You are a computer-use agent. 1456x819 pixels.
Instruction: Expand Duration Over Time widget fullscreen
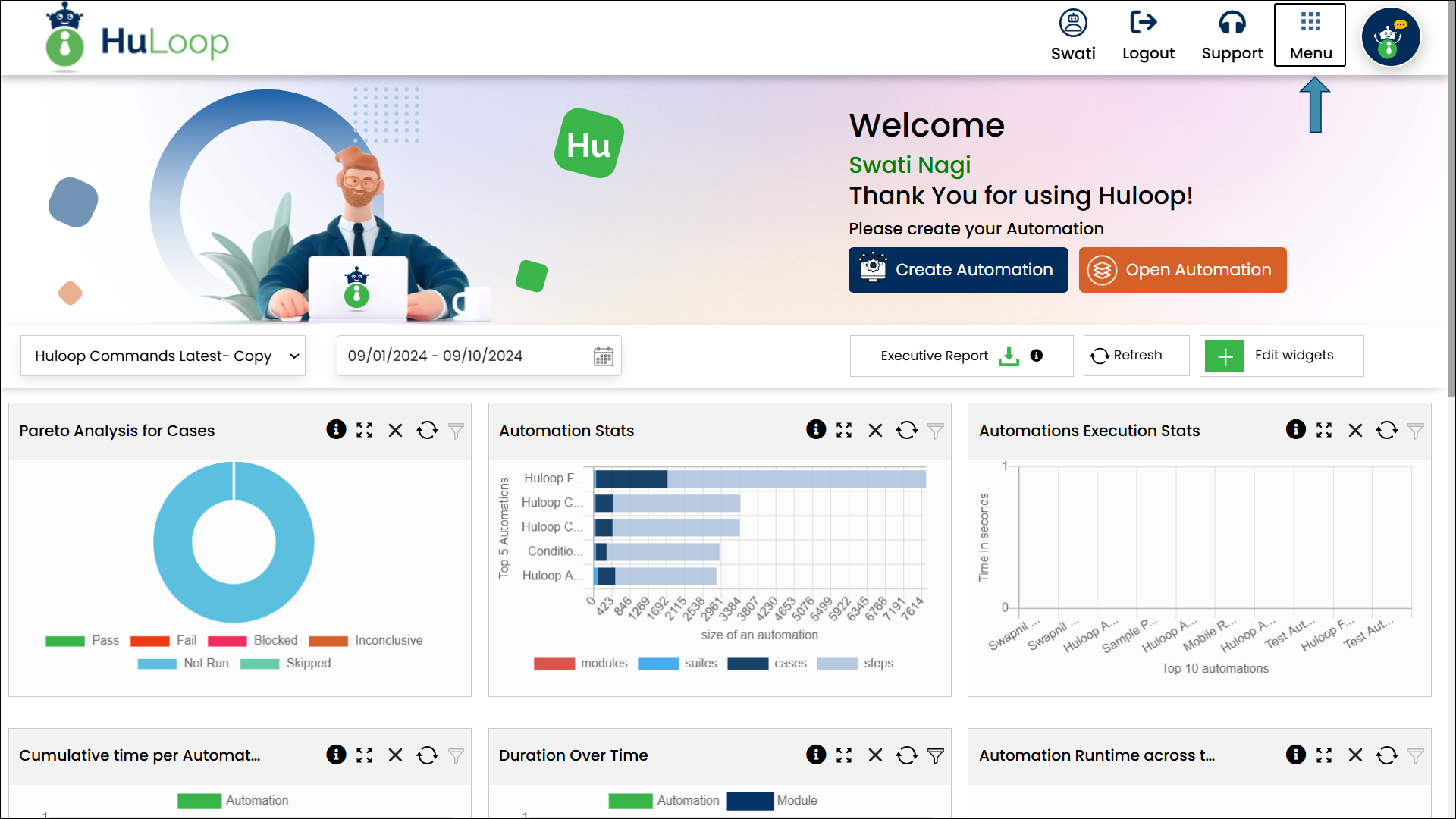coord(844,755)
